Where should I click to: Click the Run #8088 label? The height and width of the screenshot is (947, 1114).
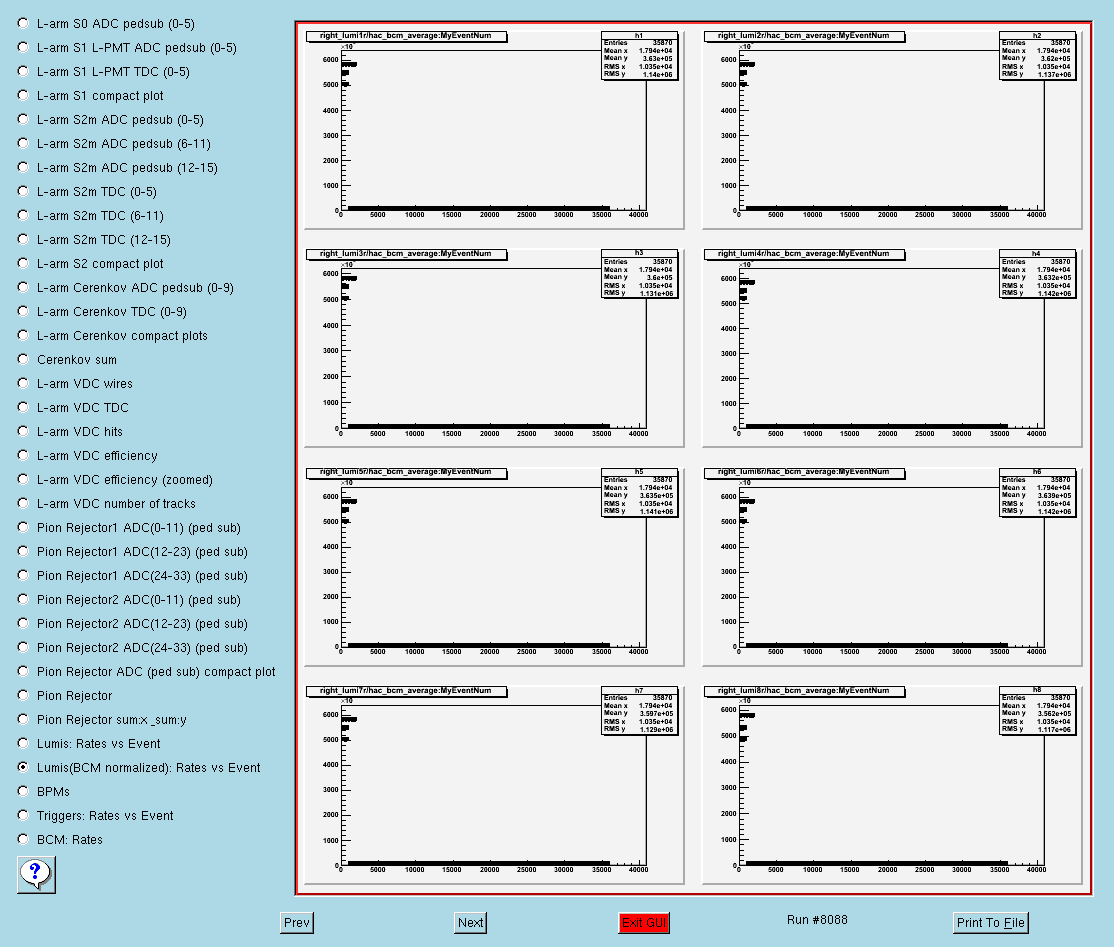(817, 920)
